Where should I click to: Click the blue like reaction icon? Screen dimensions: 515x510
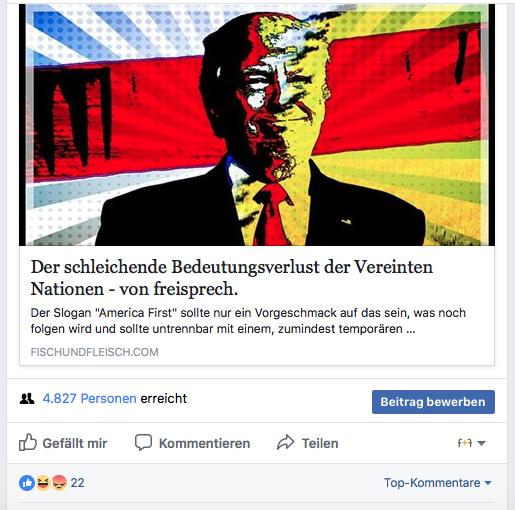pyautogui.click(x=27, y=483)
